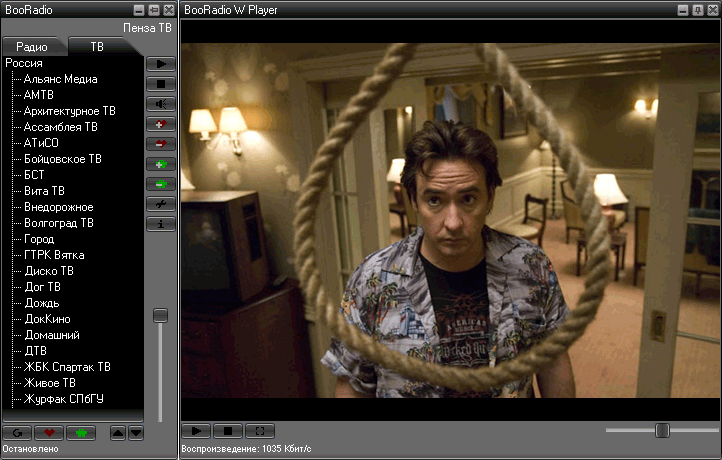This screenshot has height=460, width=722.
Task: Add a station with the green plus icon
Action: pyautogui.click(x=161, y=164)
